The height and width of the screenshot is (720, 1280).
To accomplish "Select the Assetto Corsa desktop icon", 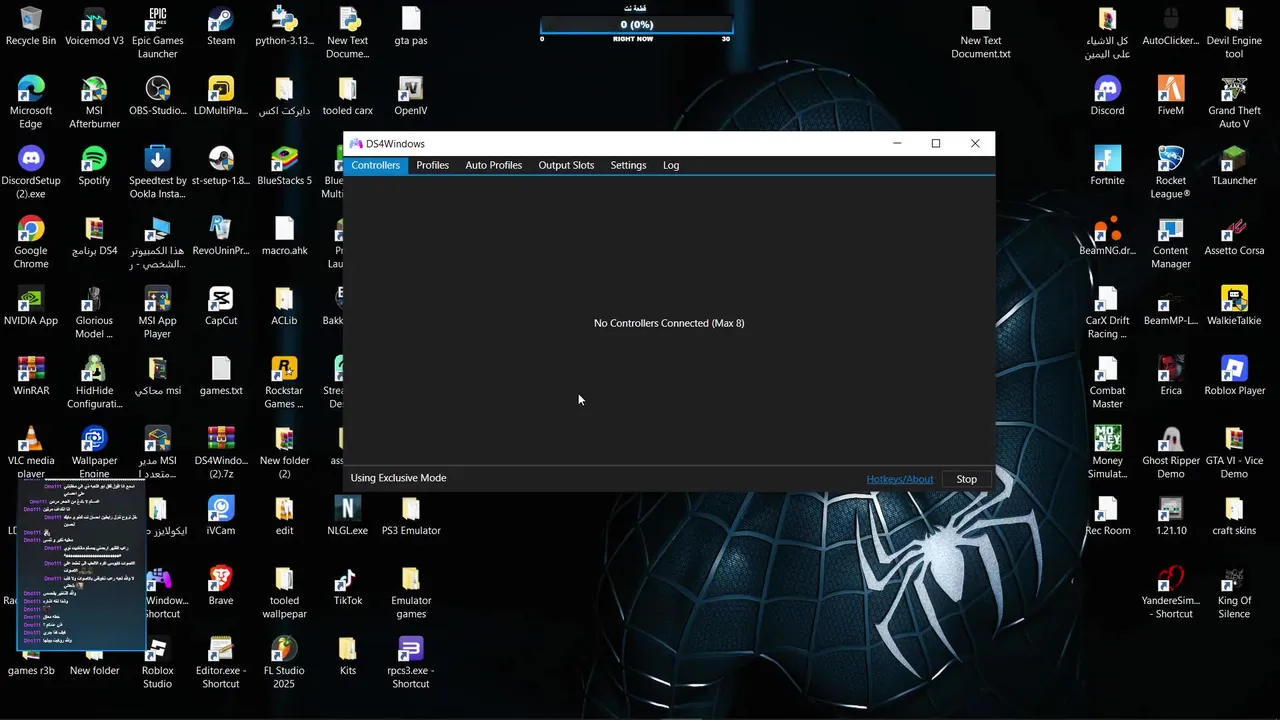I will [1234, 237].
